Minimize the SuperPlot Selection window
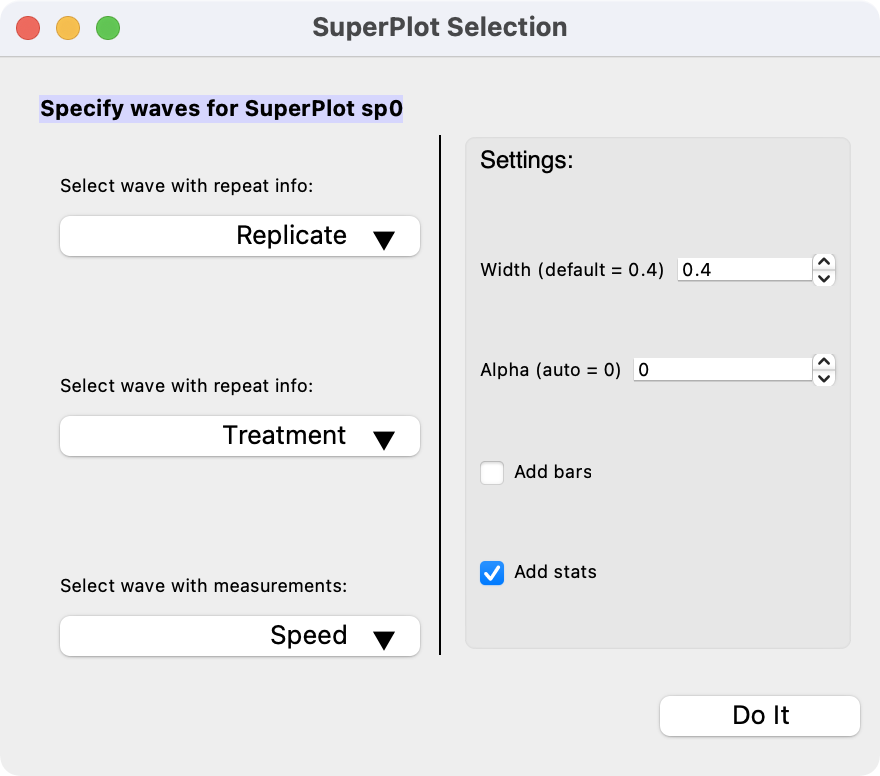880x776 pixels. coord(68,28)
